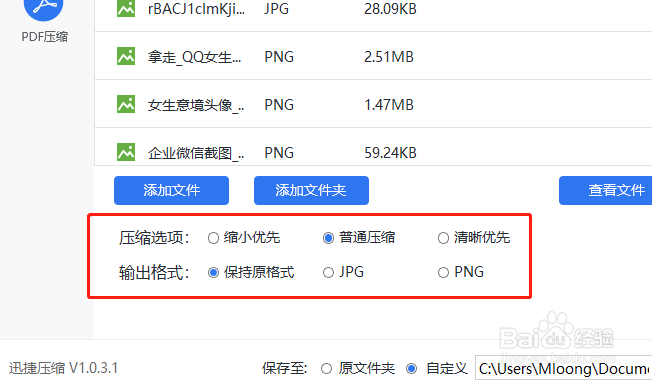The height and width of the screenshot is (381, 652).
Task: Click the 2.51MB size value
Action: (x=389, y=57)
